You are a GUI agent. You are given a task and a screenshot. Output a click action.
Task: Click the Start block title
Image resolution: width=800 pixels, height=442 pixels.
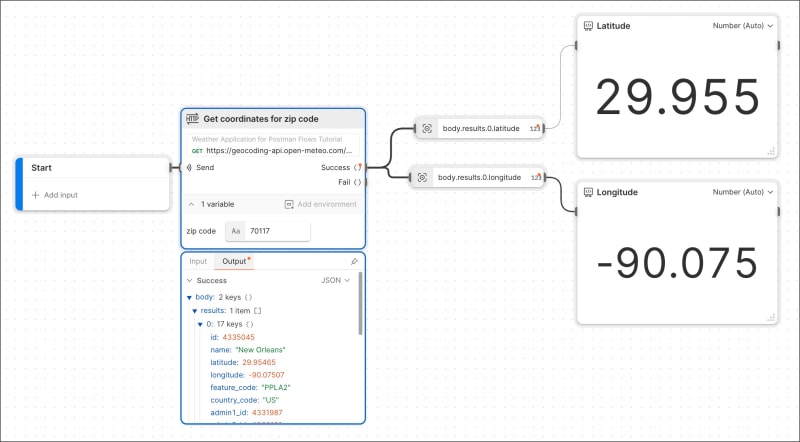[41, 168]
